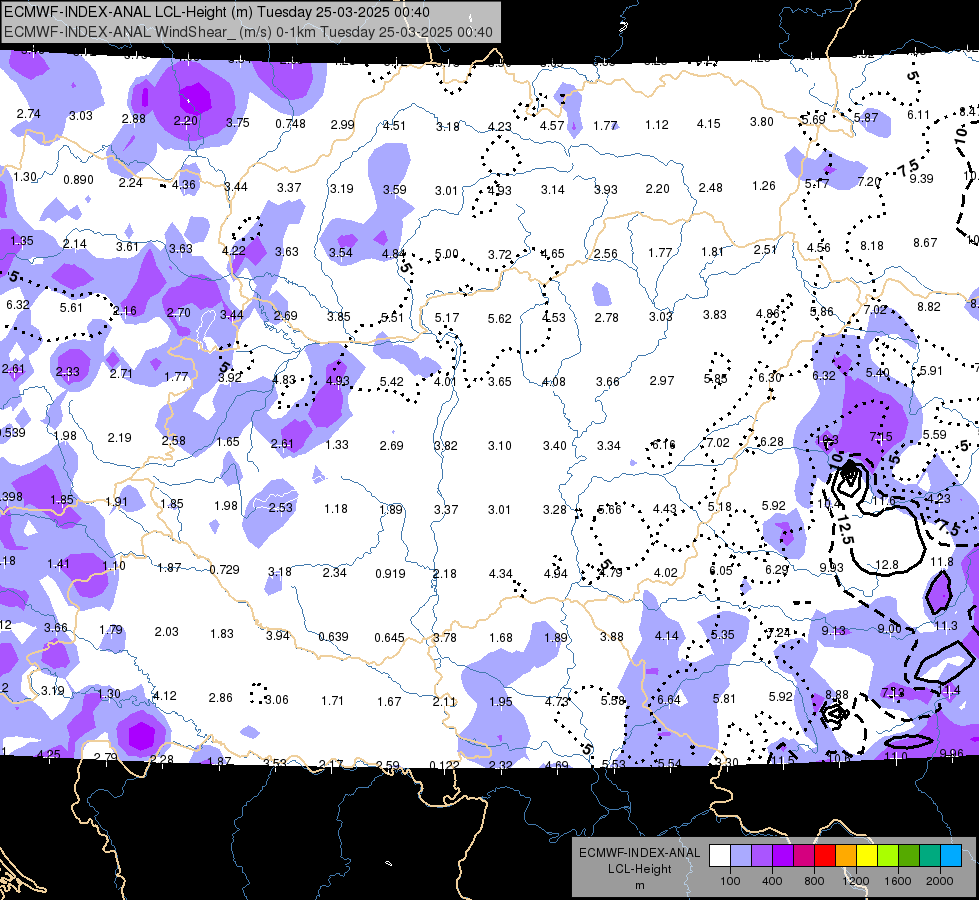
Task: Select the map value 0.729
Action: 224,570
